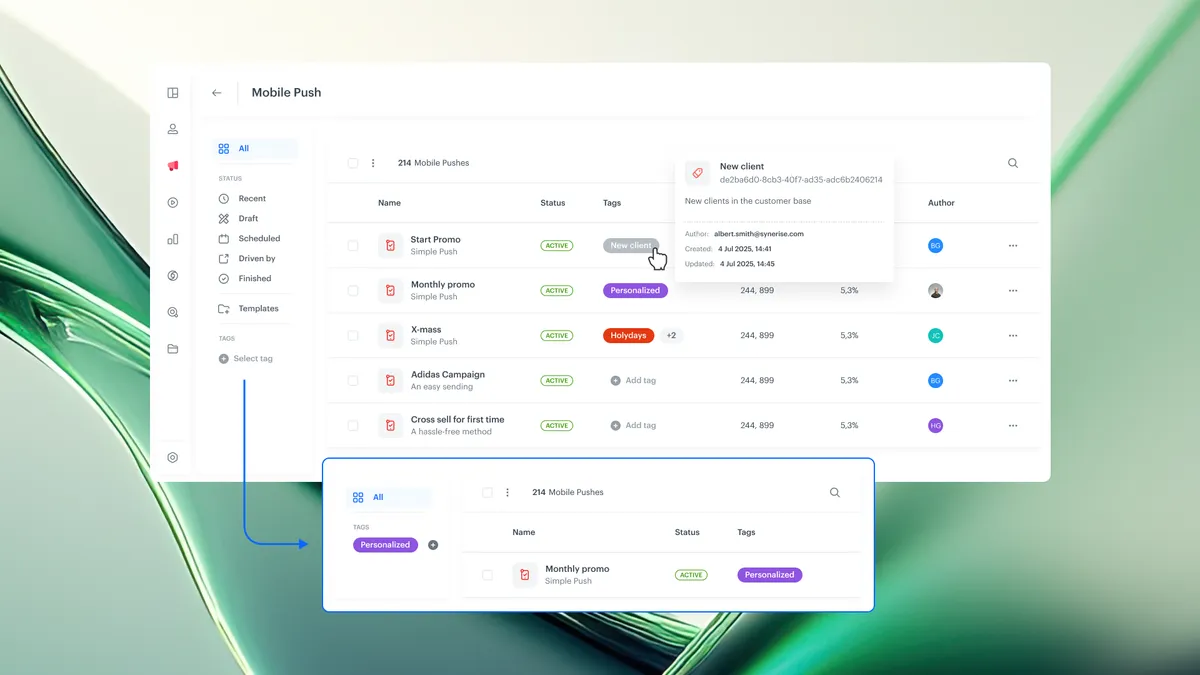Toggle the select-all checkbox next to 214 Mobile Pushes

tap(353, 163)
